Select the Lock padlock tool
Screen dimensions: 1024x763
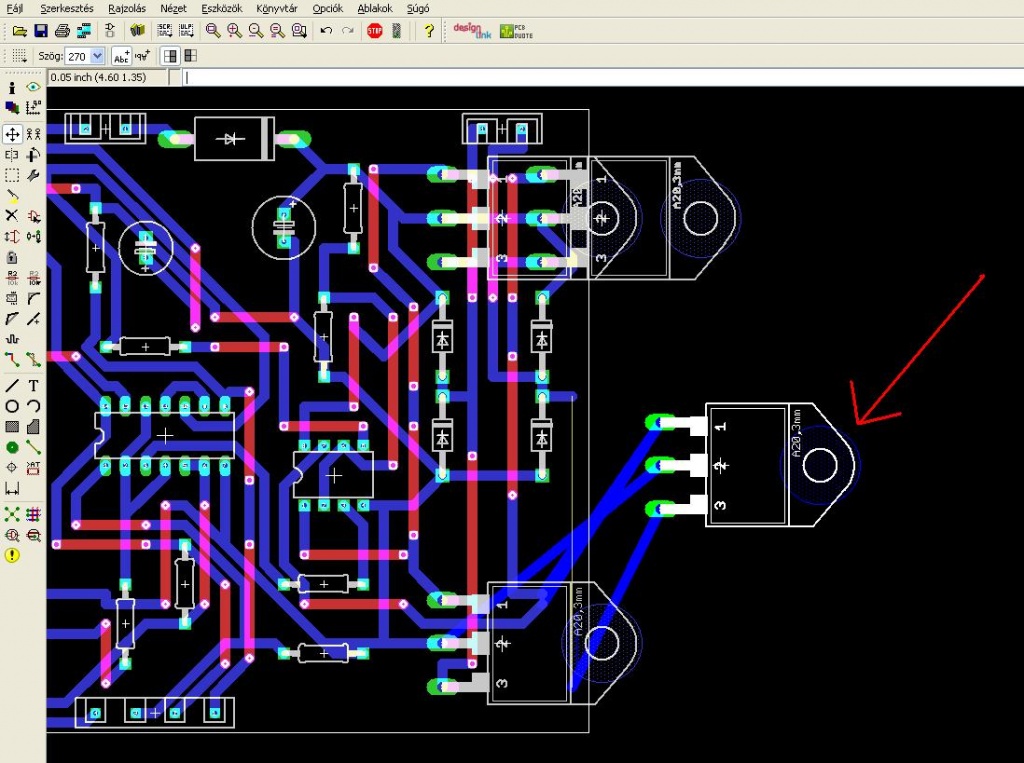[x=12, y=257]
